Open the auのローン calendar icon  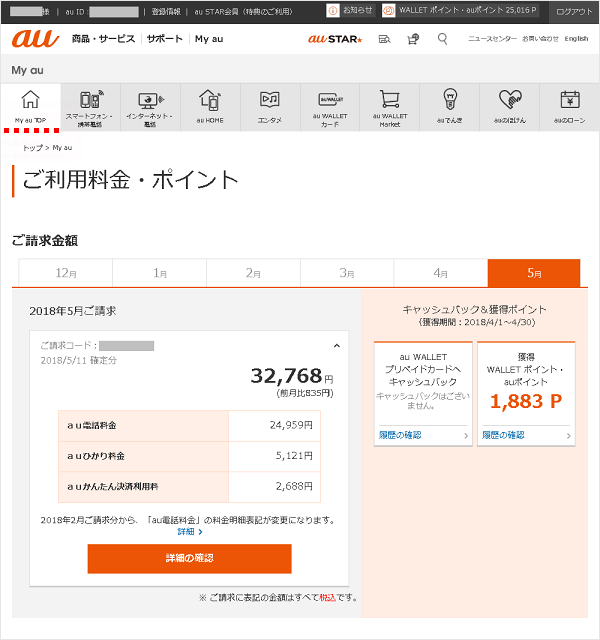tap(570, 100)
